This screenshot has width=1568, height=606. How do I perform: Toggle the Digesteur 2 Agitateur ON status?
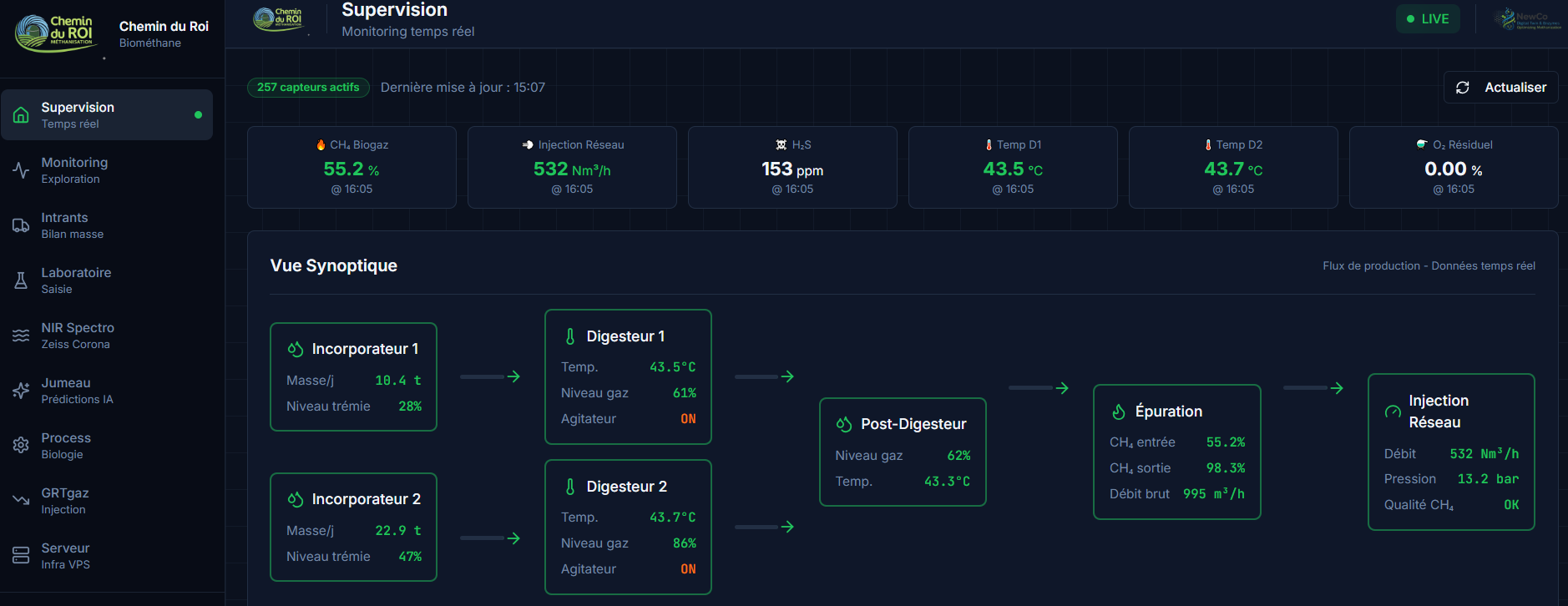point(688,569)
